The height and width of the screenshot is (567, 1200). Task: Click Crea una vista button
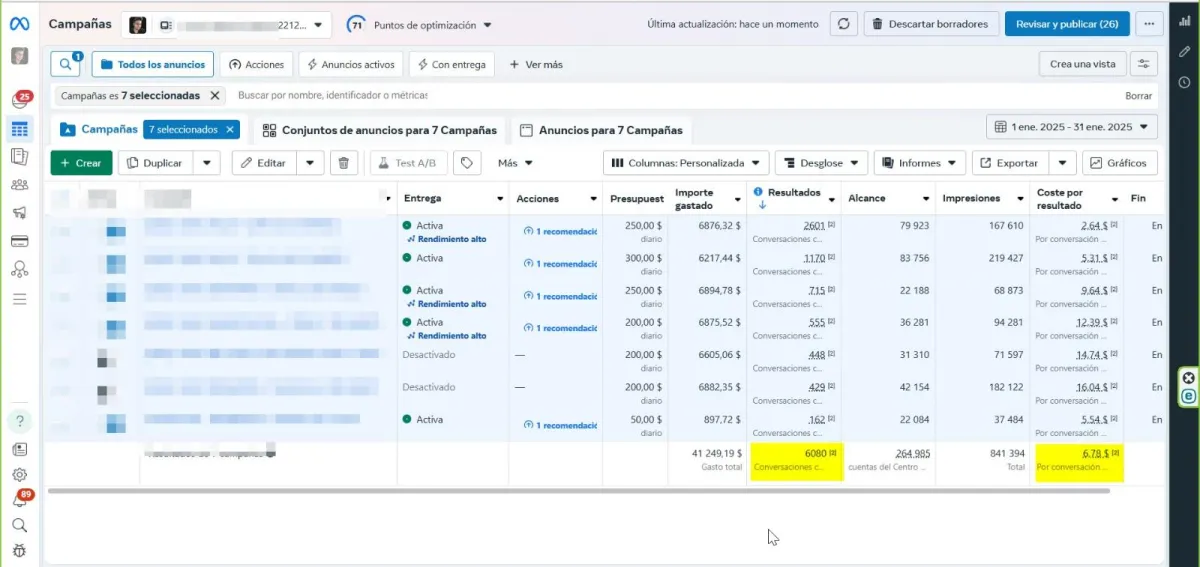(x=1082, y=64)
